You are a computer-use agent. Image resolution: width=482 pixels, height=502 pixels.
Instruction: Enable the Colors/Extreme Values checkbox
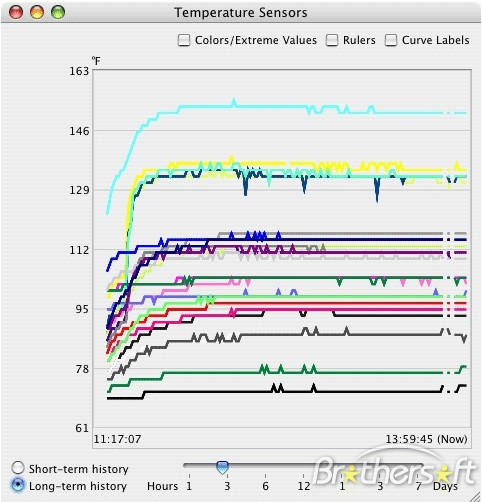click(x=184, y=40)
